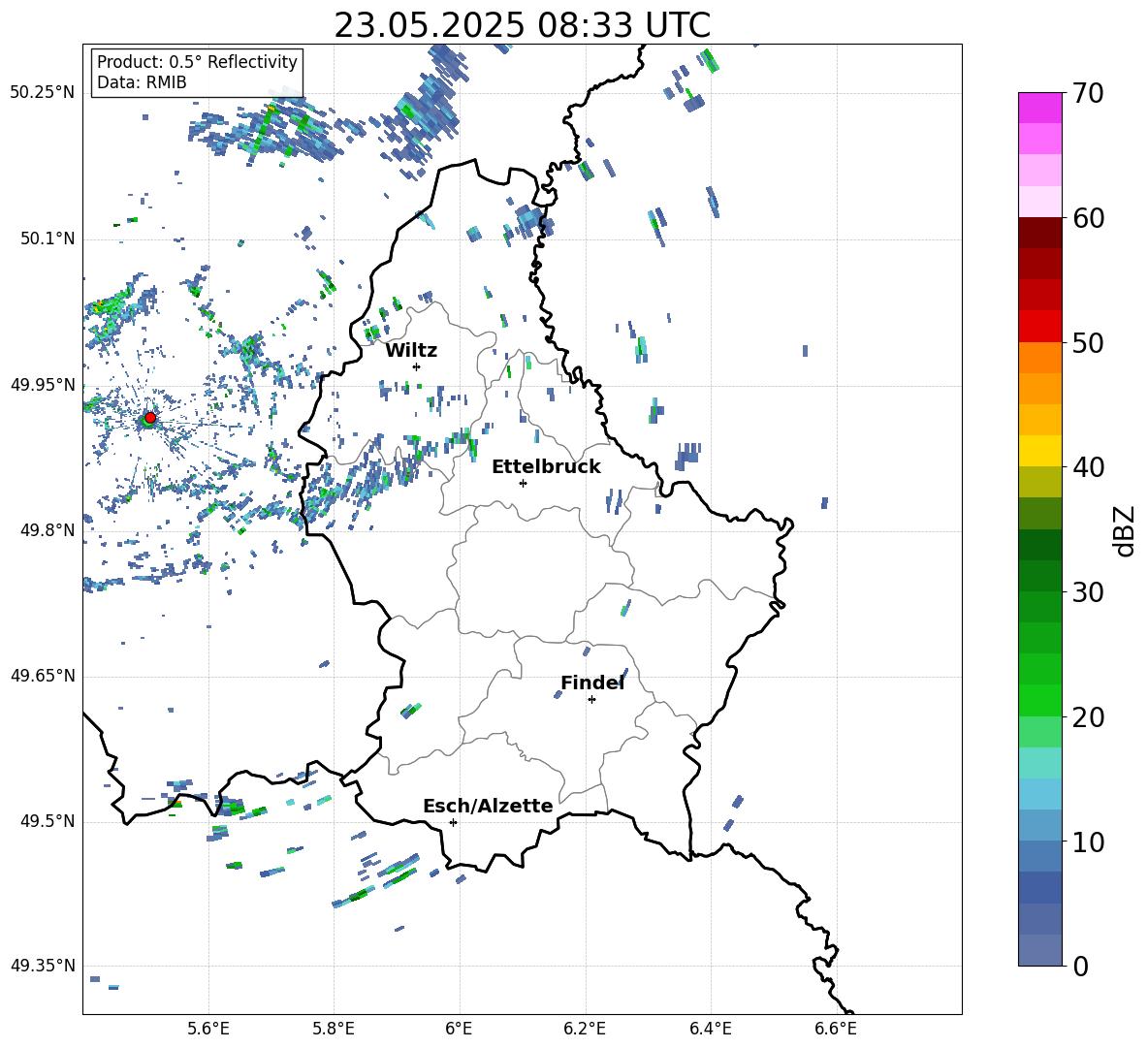Click the 6.4°E longitude label

[x=710, y=1029]
